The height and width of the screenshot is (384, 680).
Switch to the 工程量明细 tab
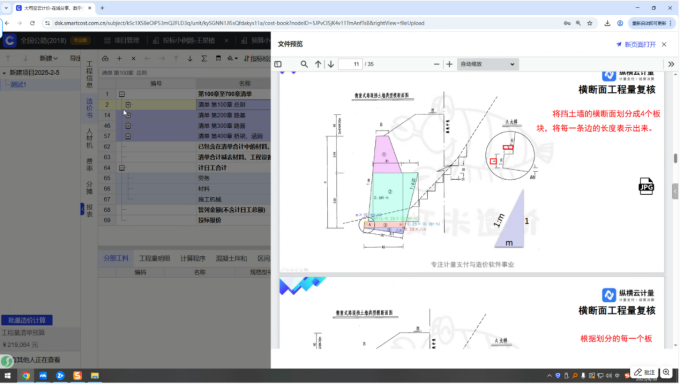[154, 258]
